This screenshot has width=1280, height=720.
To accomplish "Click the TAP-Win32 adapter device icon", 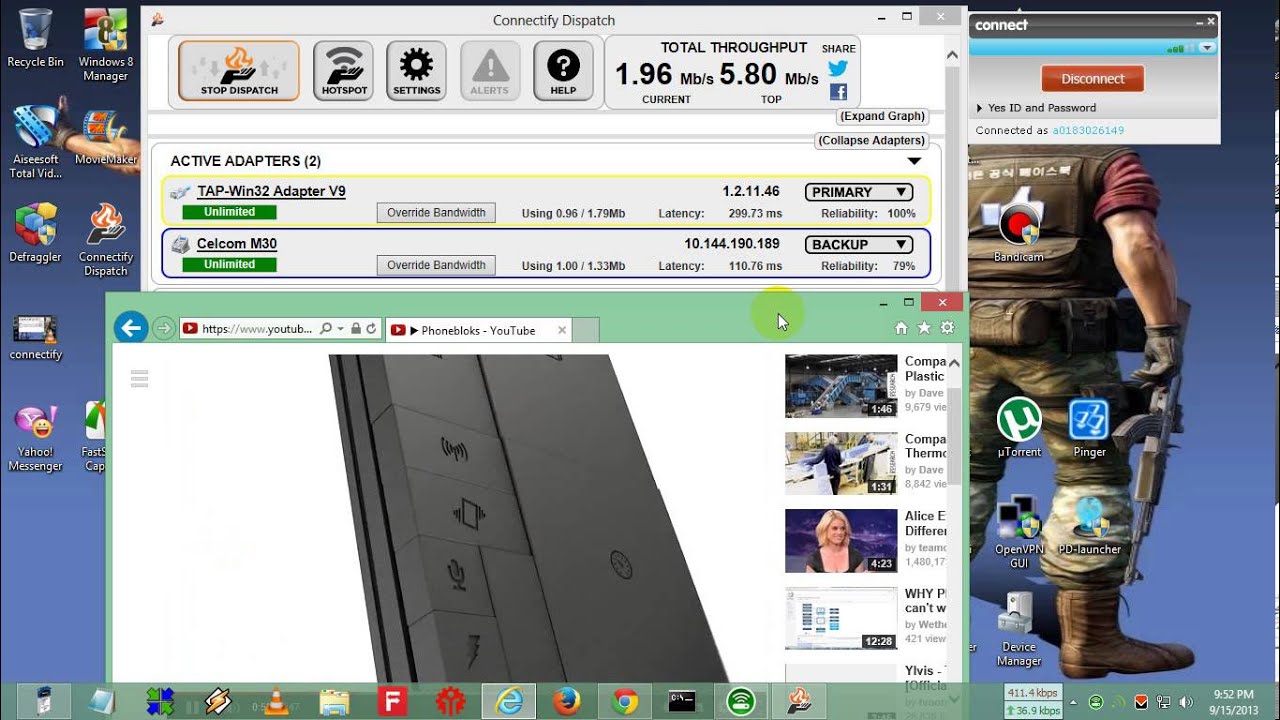I will tap(180, 192).
